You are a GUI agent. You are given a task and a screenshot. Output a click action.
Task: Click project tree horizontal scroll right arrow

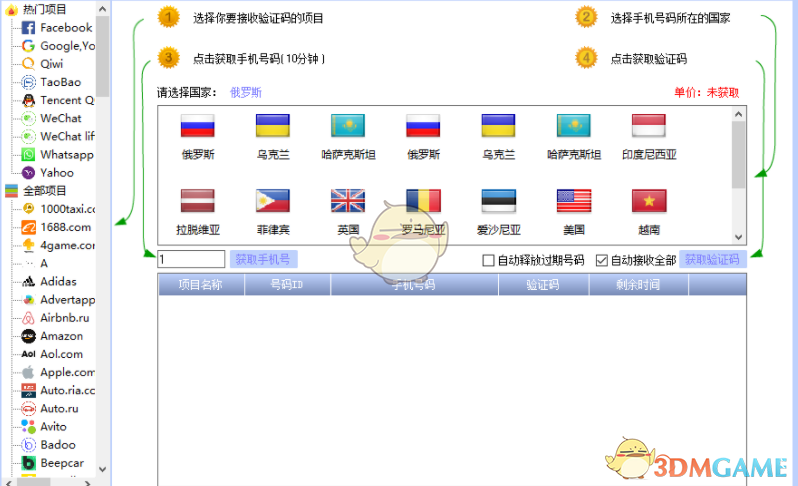click(87, 483)
